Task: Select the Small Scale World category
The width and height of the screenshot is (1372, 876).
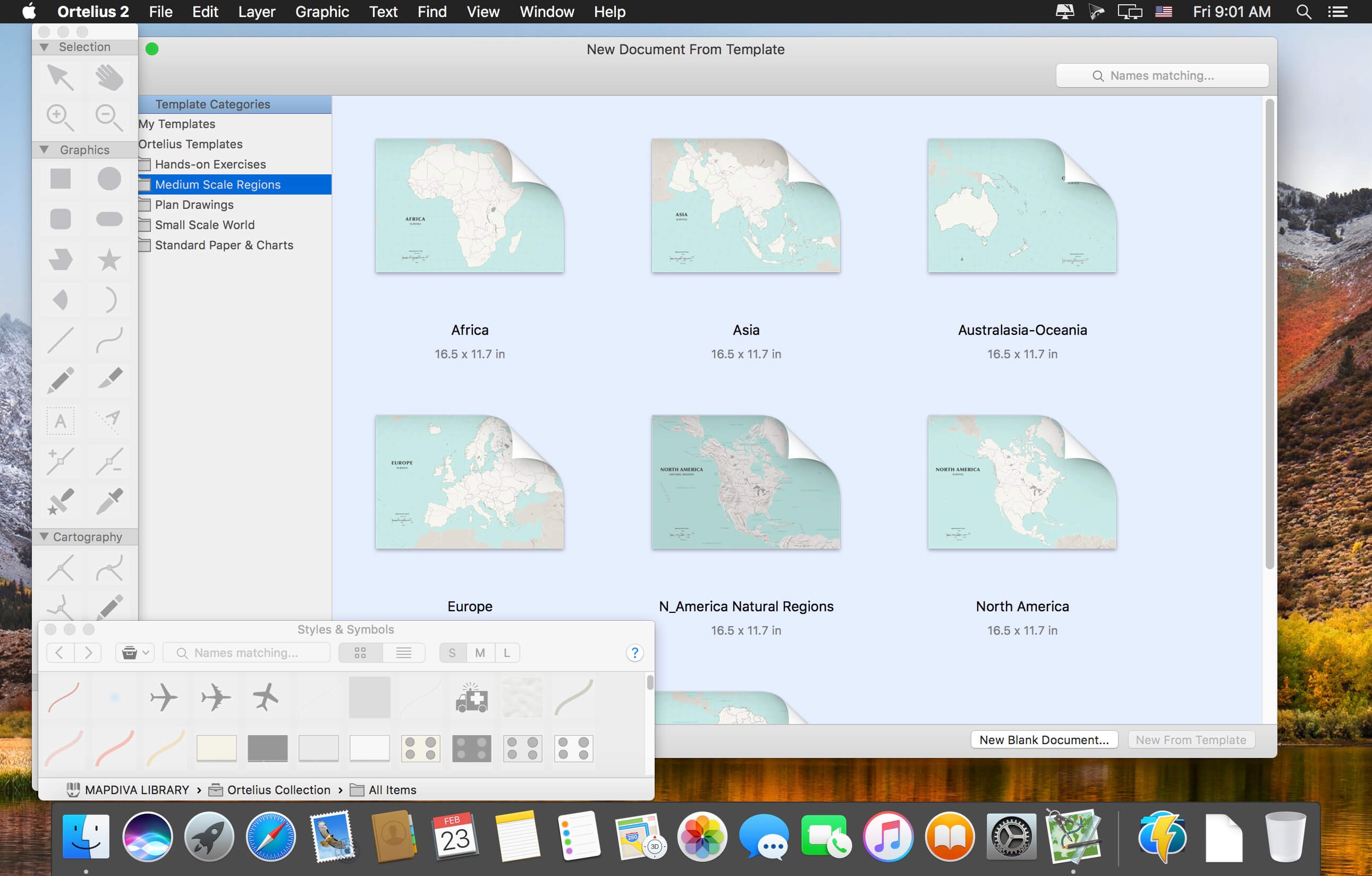Action: [x=205, y=224]
